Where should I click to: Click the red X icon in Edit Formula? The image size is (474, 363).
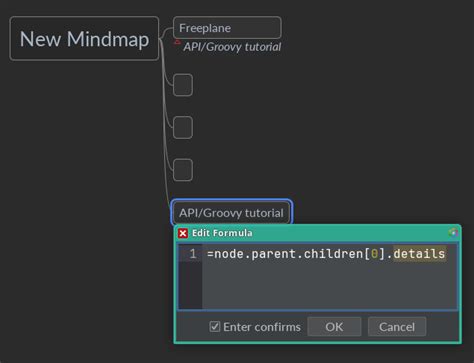click(x=183, y=233)
